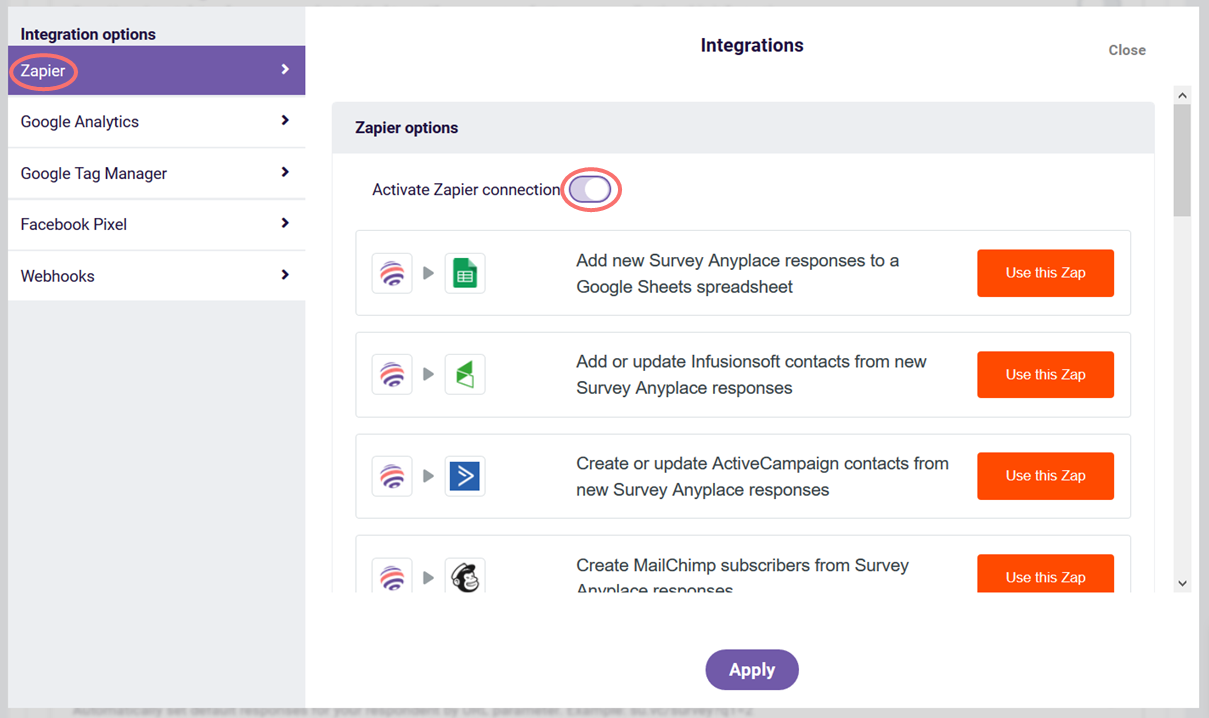Expand the Google Analytics chevron arrow
Viewport: 1209px width, 718px height.
[285, 120]
